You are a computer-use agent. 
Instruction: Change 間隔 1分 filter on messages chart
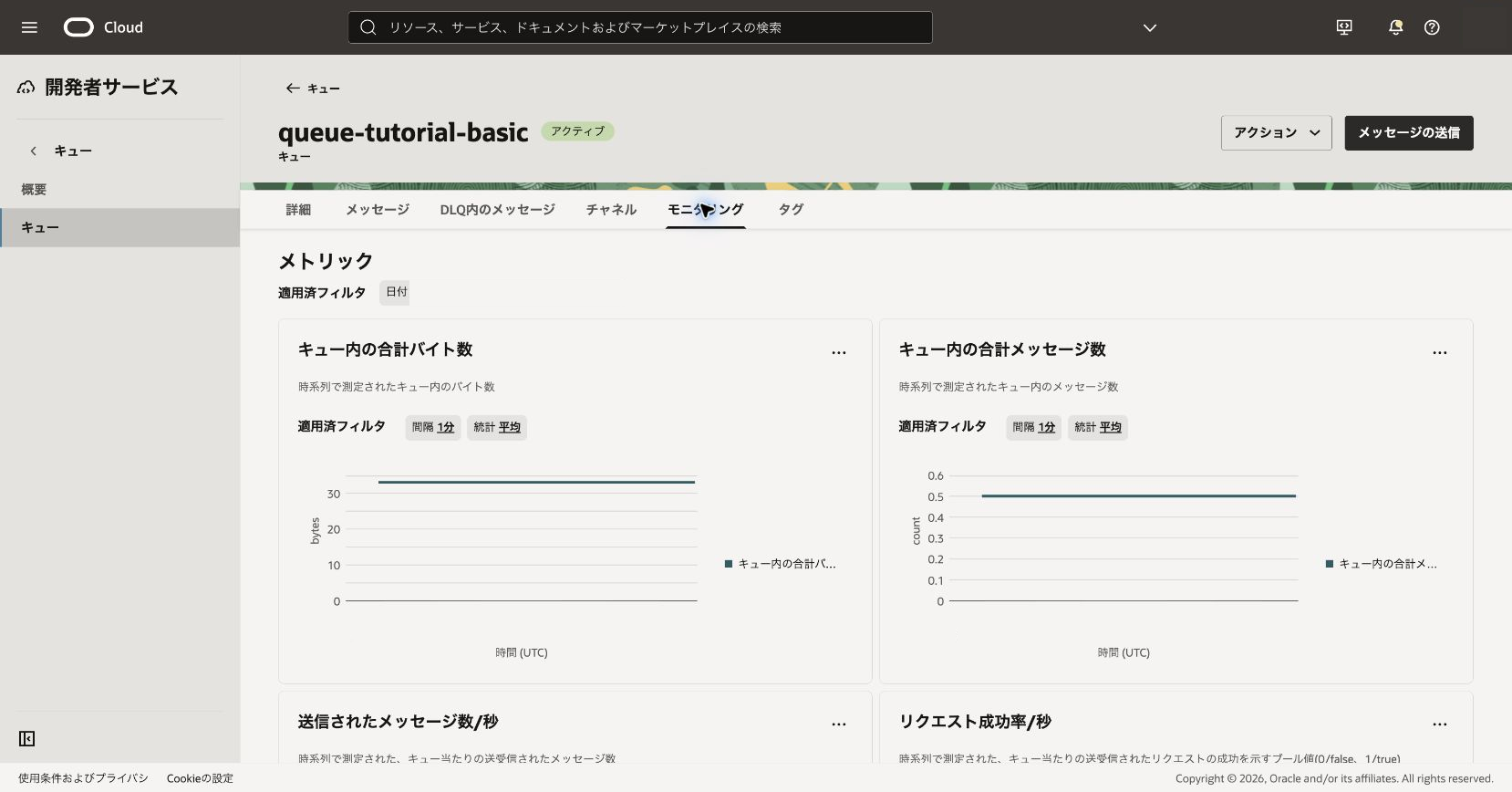tap(1034, 427)
